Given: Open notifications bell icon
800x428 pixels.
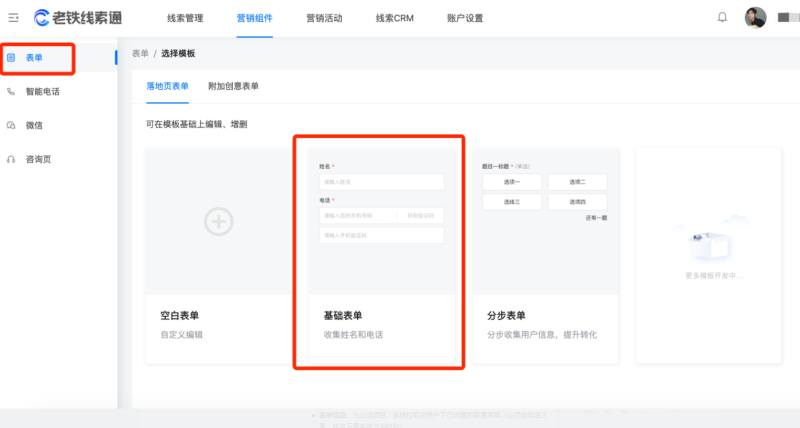Looking at the screenshot, I should tap(722, 17).
